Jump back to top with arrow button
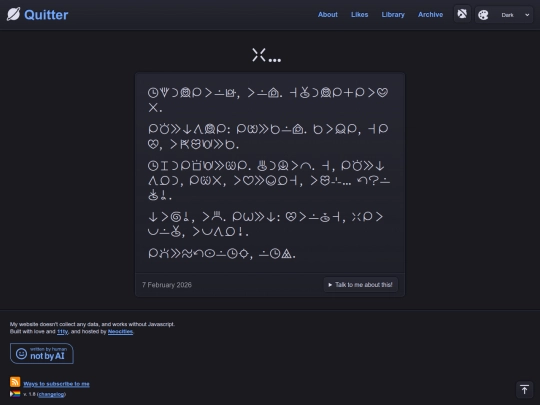Image resolution: width=540 pixels, height=405 pixels. [524, 390]
